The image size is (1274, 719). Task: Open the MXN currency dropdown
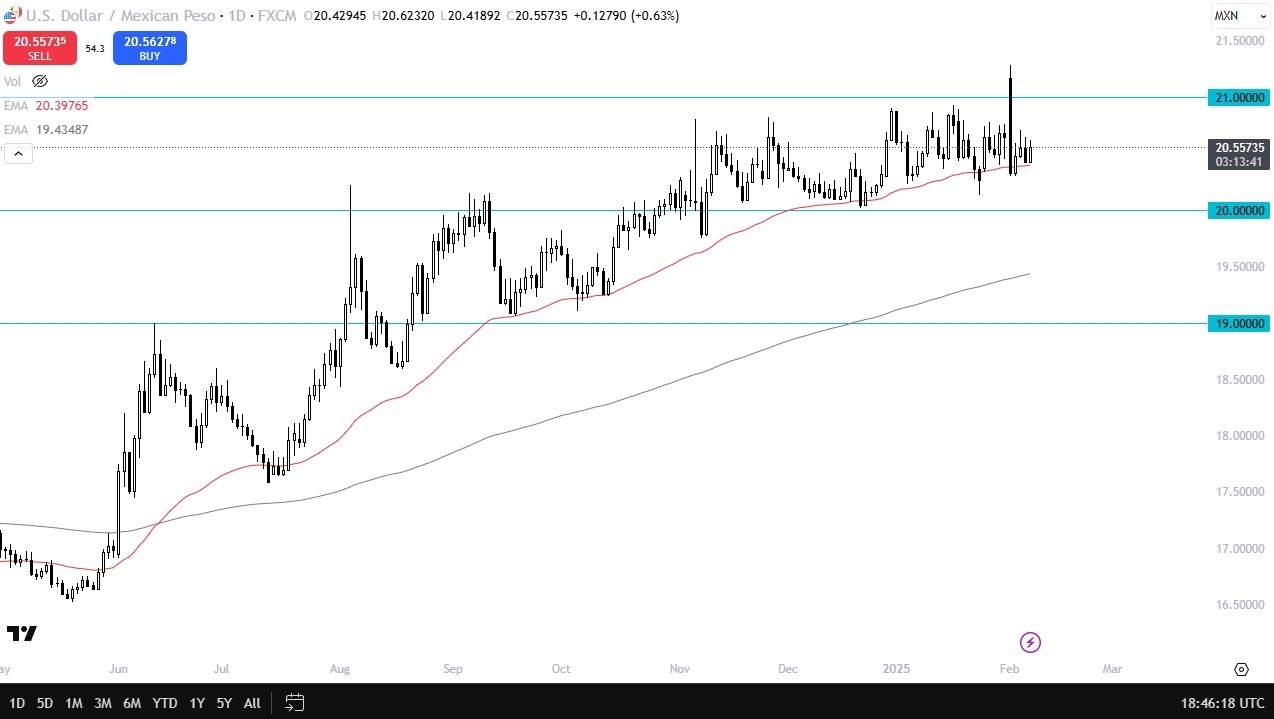click(x=1238, y=15)
